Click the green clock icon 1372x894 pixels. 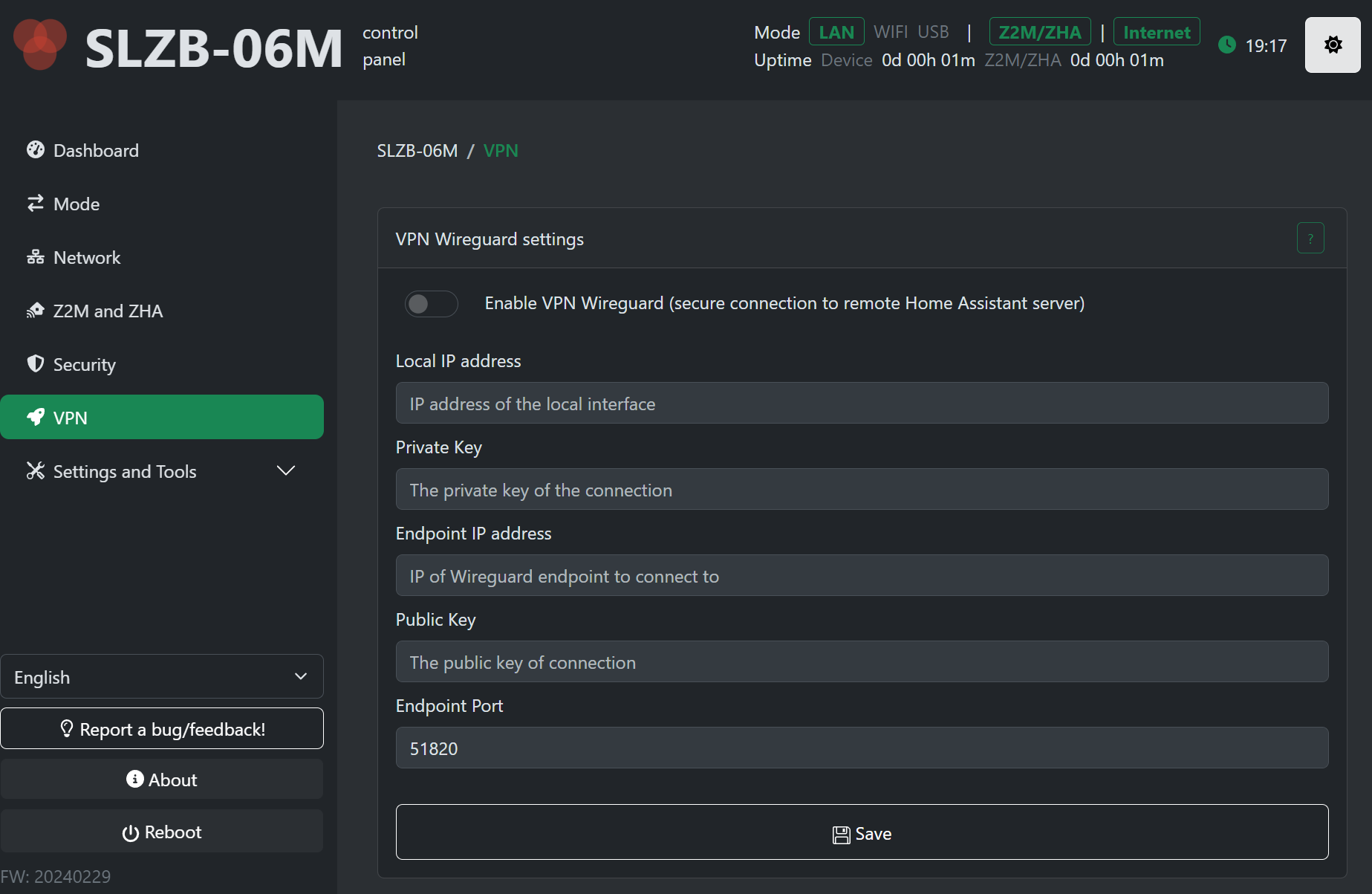coord(1227,45)
